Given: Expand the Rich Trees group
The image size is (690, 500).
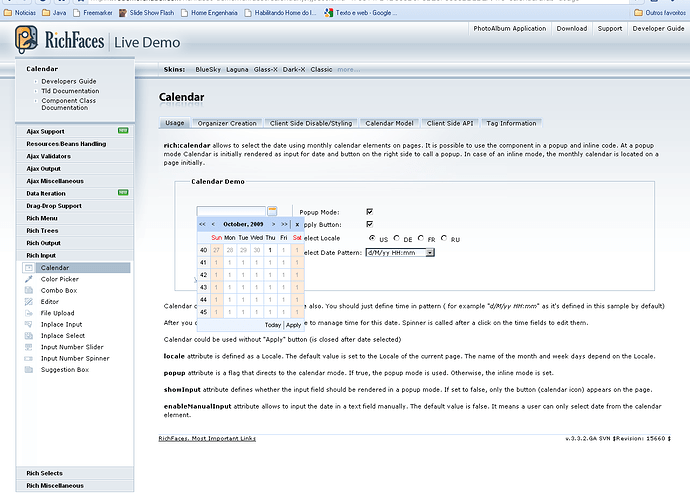Looking at the screenshot, I should (75, 231).
